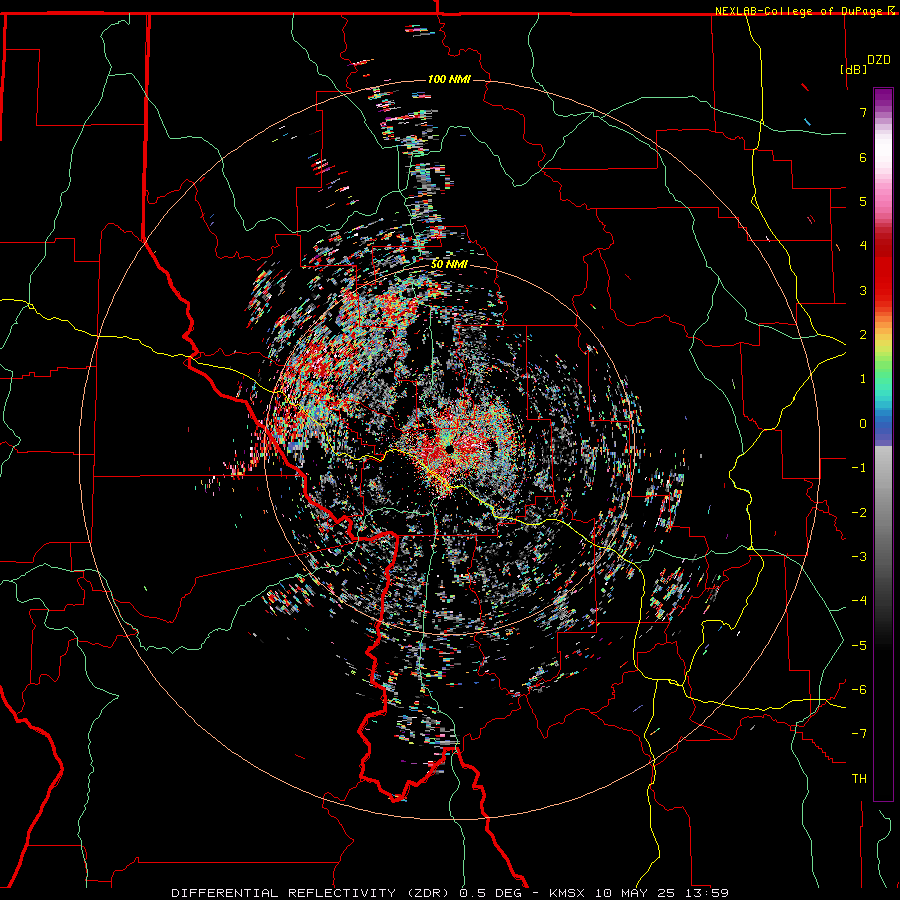Click the TH label below the scale

tap(859, 778)
